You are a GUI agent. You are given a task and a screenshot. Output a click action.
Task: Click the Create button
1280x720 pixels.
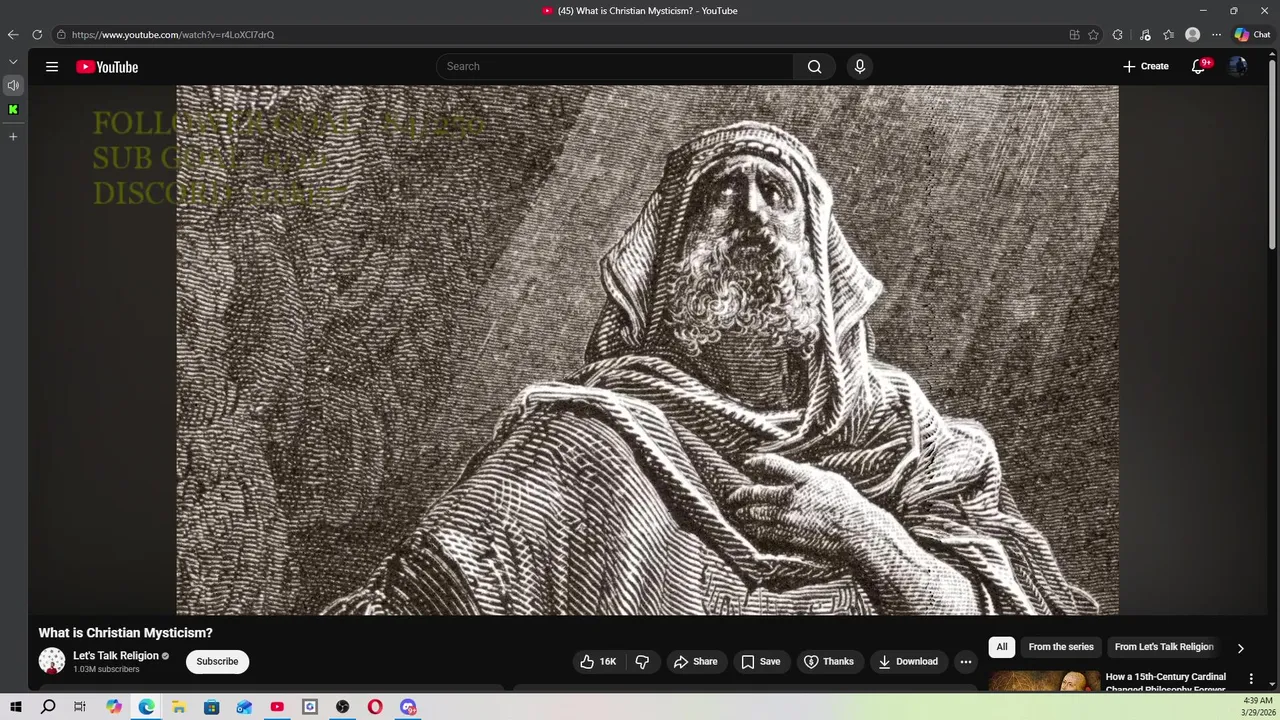point(1146,67)
